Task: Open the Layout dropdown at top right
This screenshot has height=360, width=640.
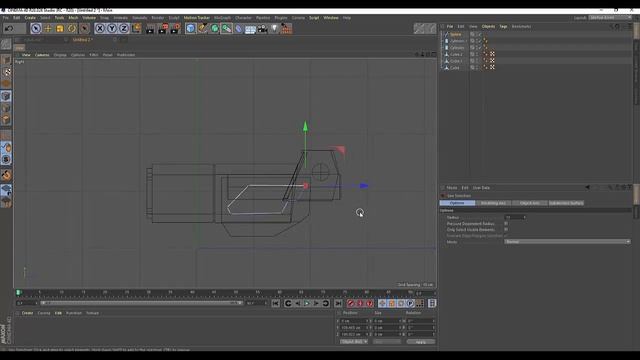Action: pyautogui.click(x=610, y=18)
